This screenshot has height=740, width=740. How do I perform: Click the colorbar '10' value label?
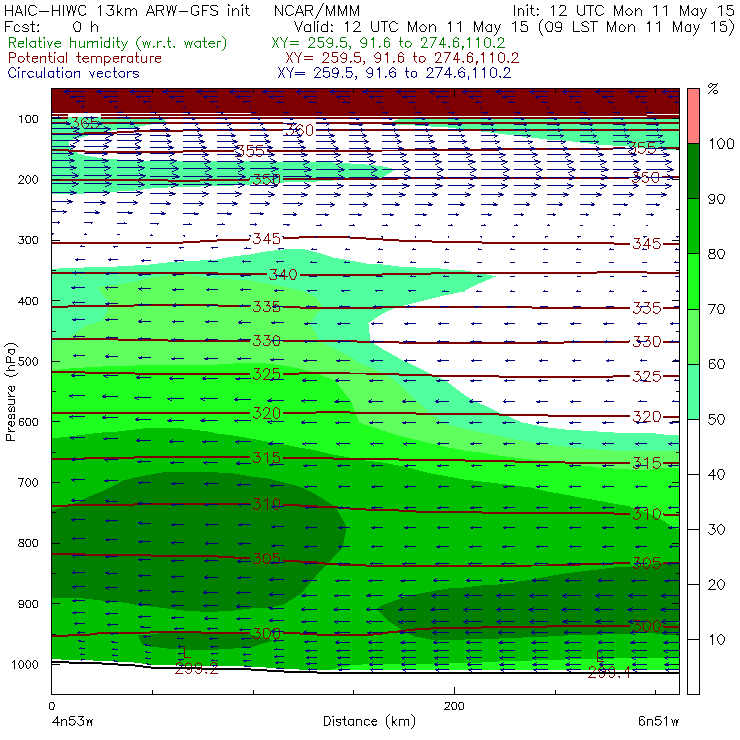point(716,640)
